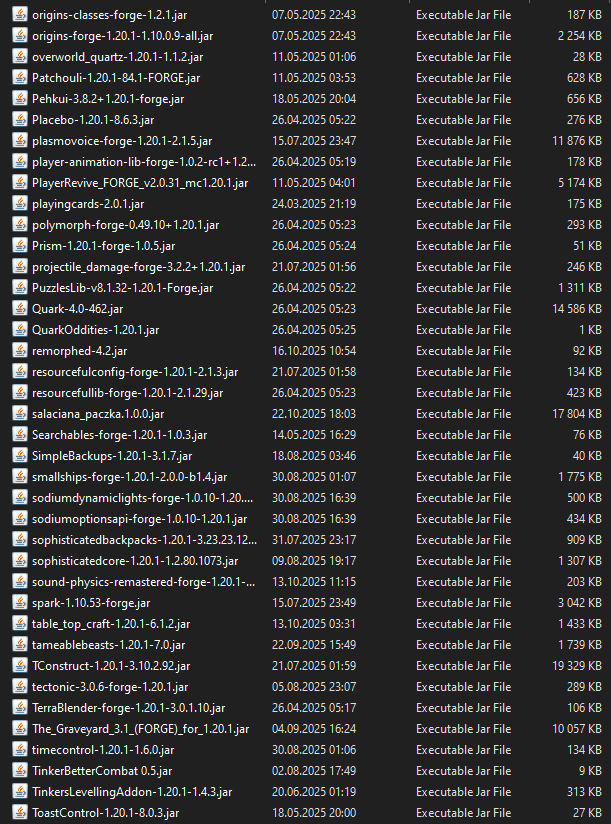Click the size value 10 057 KB
The image size is (611, 824).
tap(577, 729)
